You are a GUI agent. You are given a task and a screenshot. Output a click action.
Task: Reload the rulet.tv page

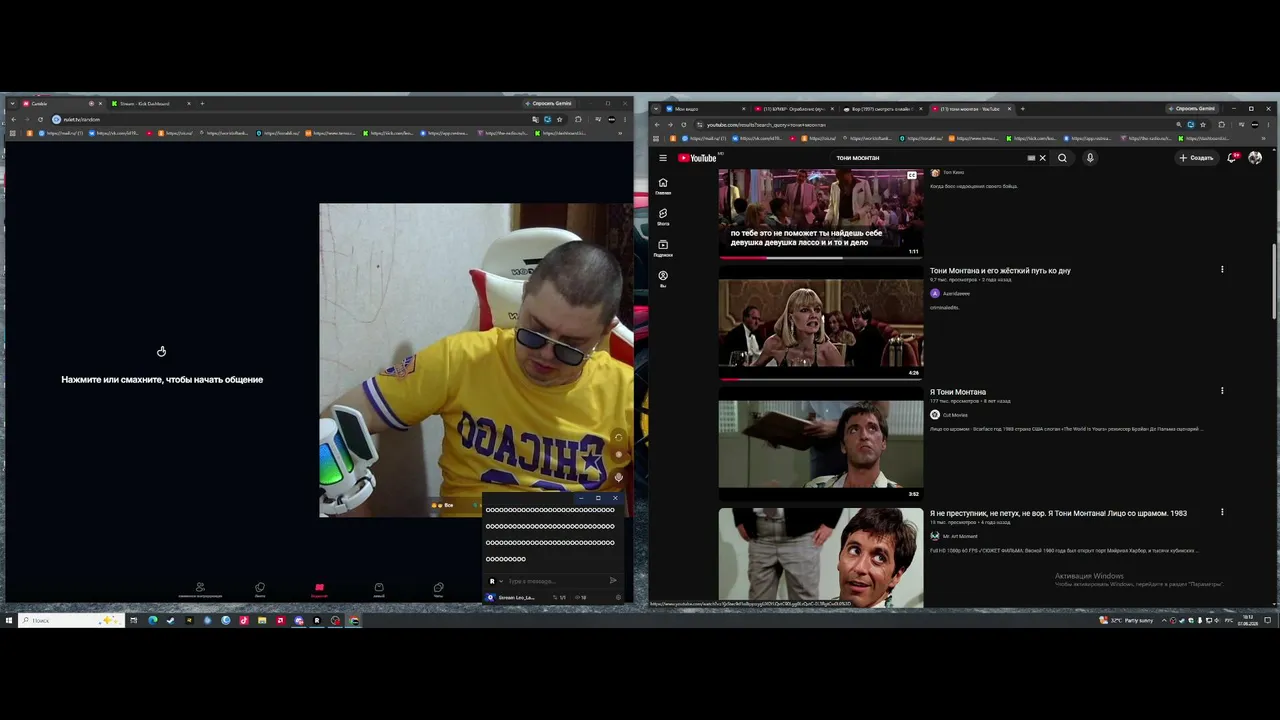pos(40,119)
